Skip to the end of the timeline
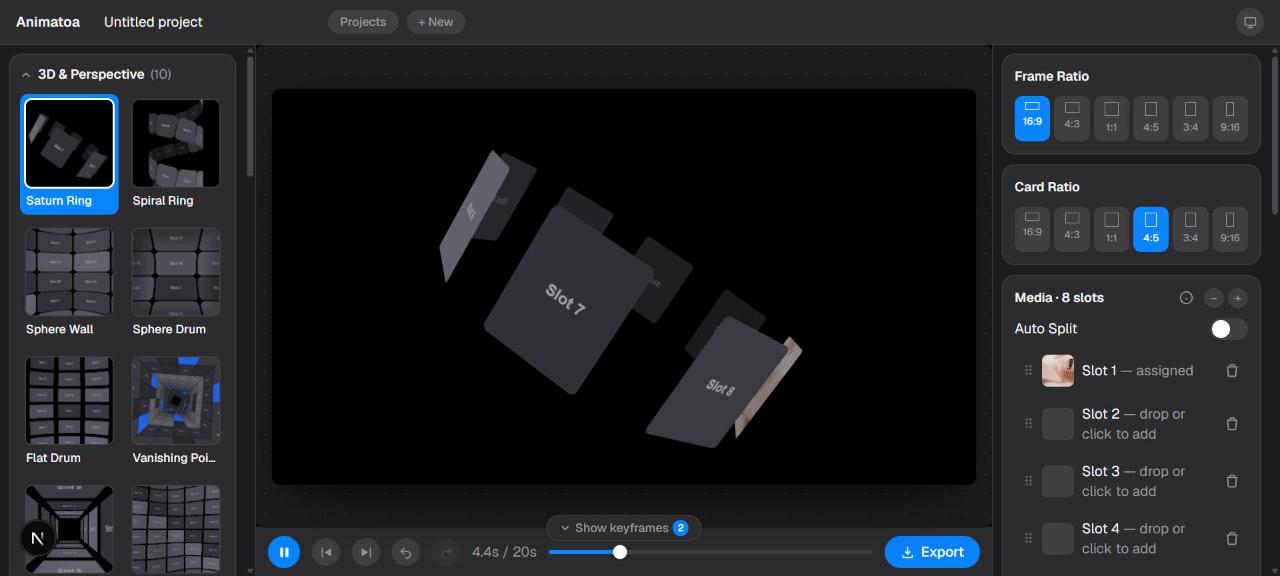 tap(366, 552)
